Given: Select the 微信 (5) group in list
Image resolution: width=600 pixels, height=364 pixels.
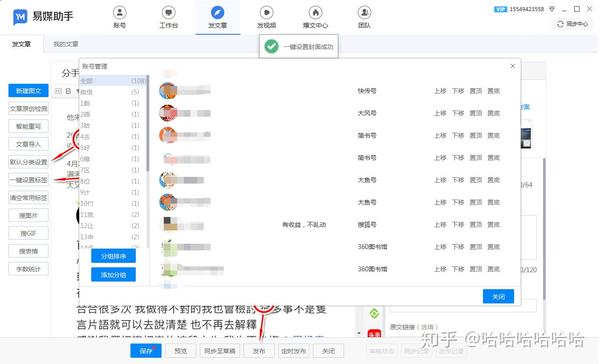Looking at the screenshot, I should tap(113, 92).
